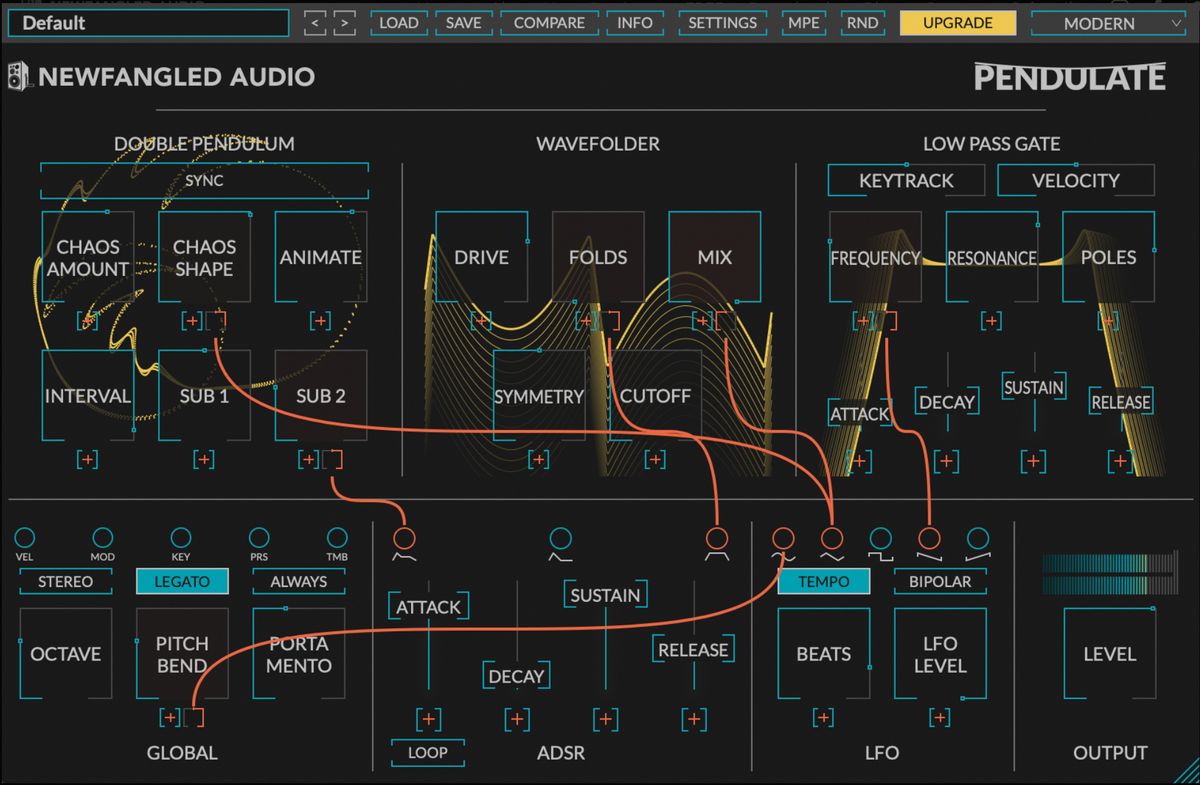Open the SETTINGS panel

(x=722, y=23)
